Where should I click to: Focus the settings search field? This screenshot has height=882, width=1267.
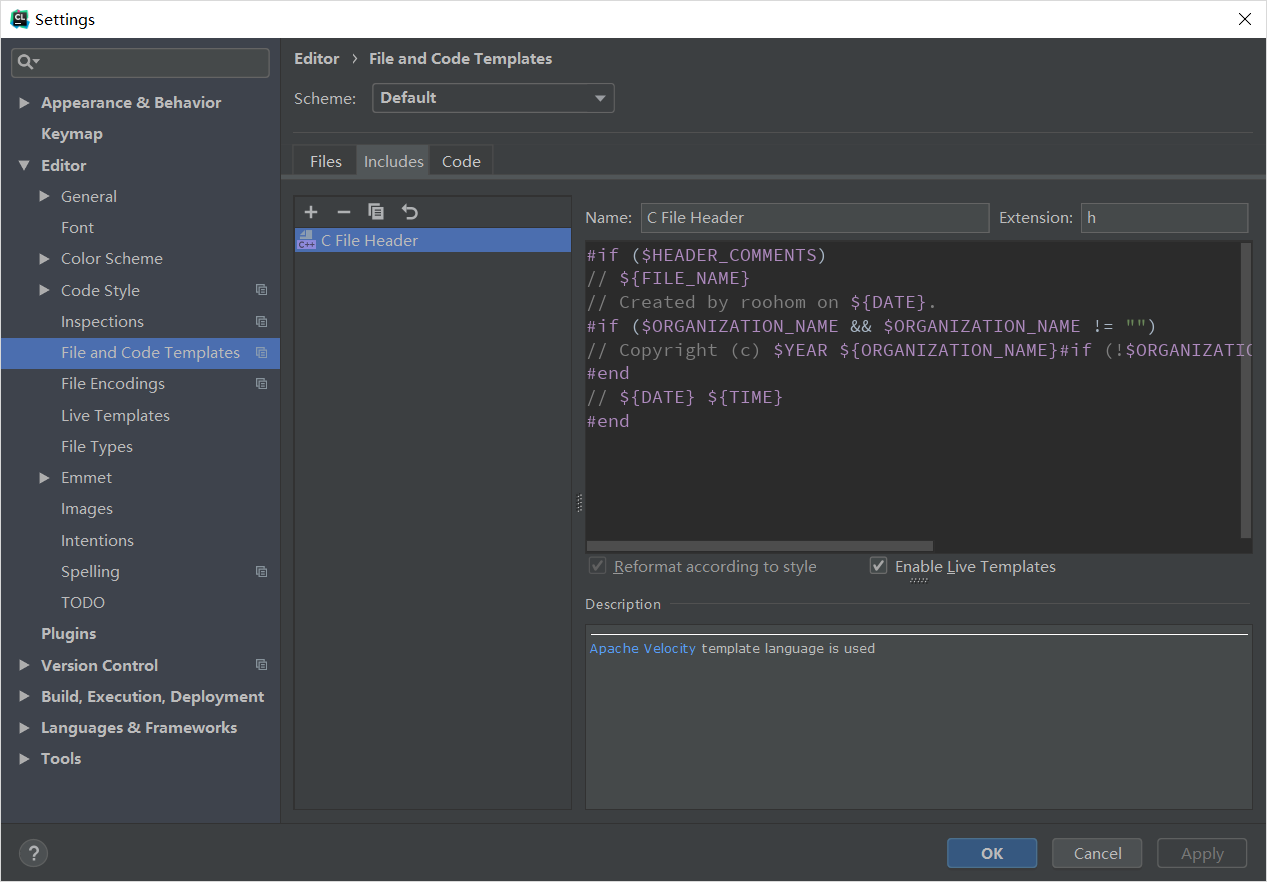(x=141, y=62)
